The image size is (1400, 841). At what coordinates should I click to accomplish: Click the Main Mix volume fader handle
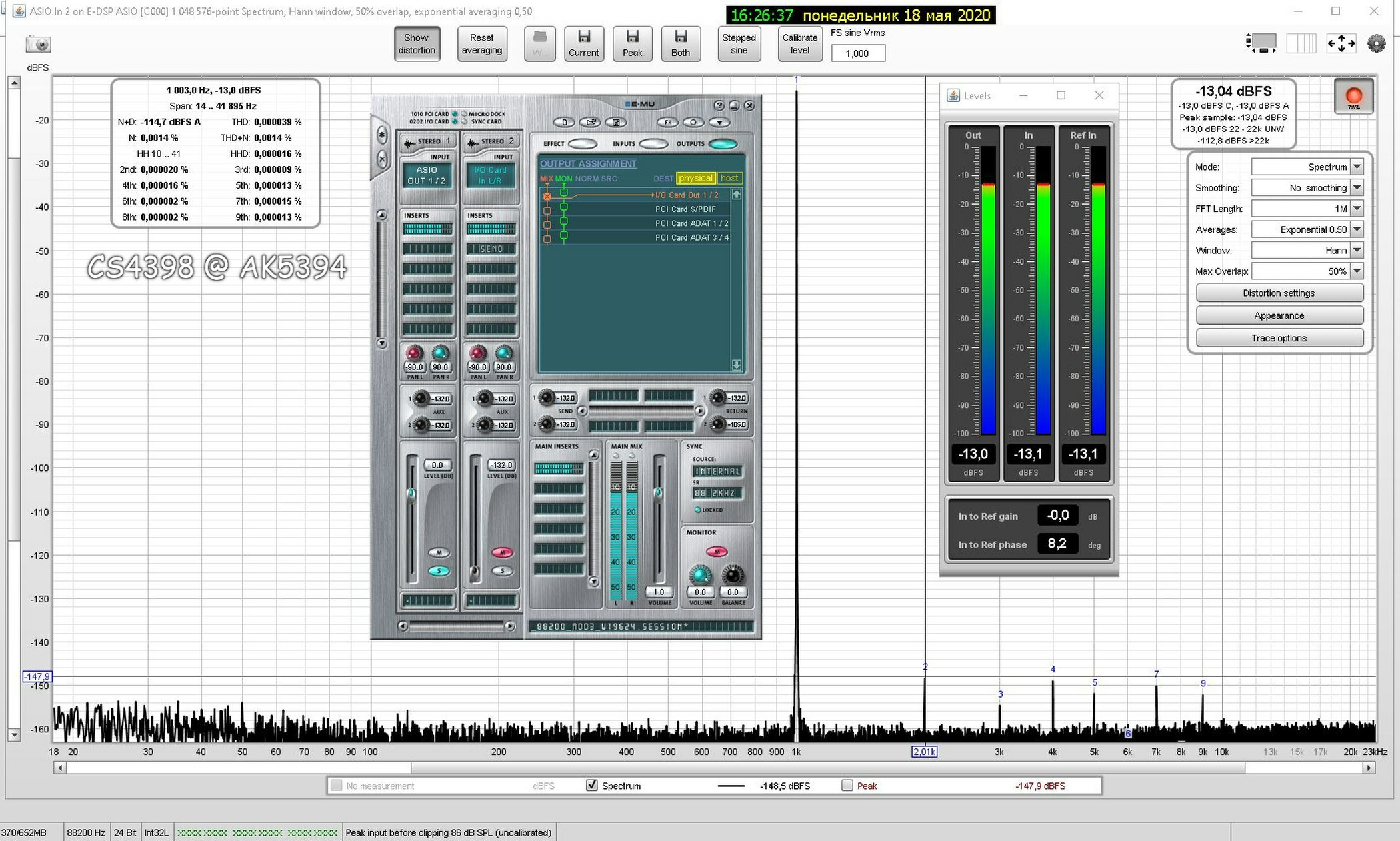coord(658,493)
